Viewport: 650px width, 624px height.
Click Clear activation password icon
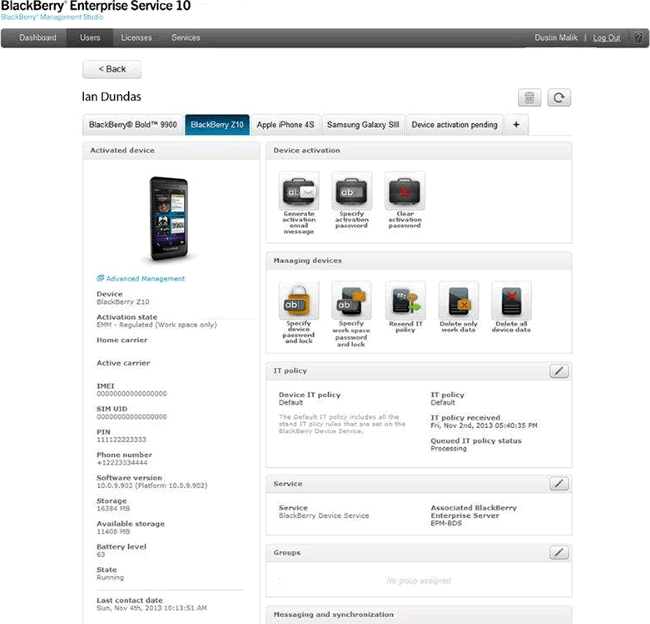pyautogui.click(x=405, y=191)
